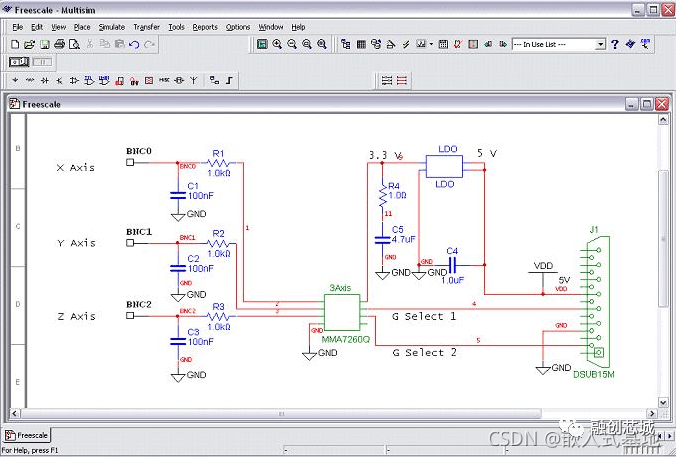Click the Back Annotate from Ultiboard icon

coord(488,44)
